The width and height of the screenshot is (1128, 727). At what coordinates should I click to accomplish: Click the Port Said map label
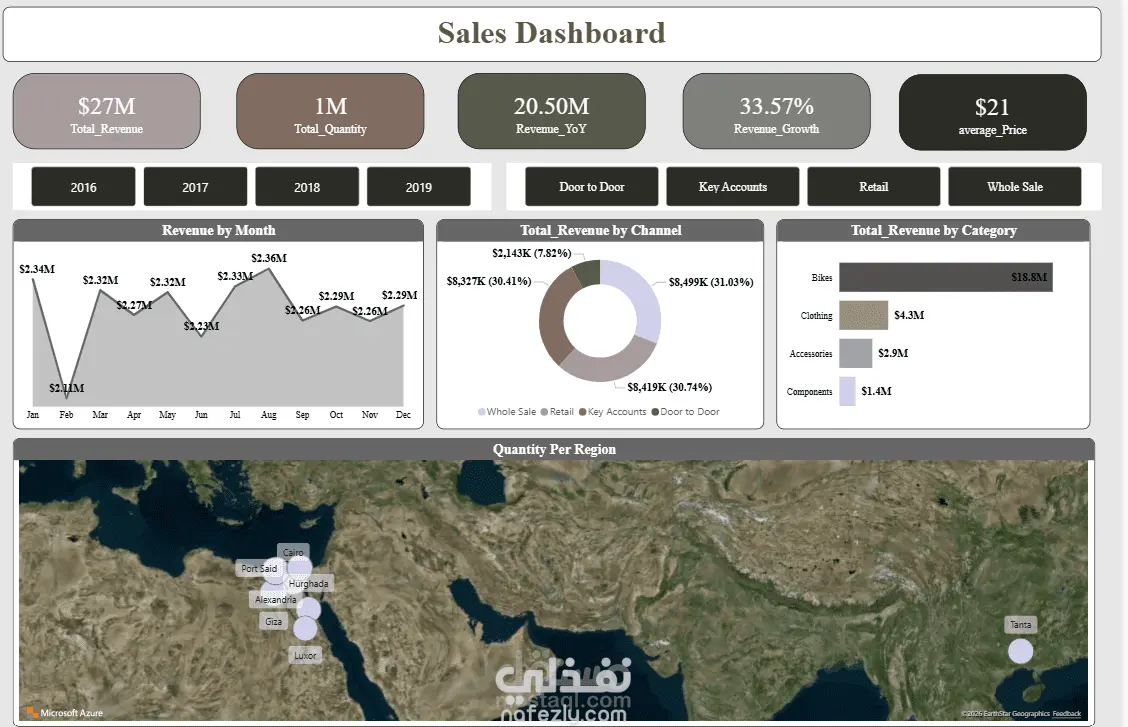(259, 568)
